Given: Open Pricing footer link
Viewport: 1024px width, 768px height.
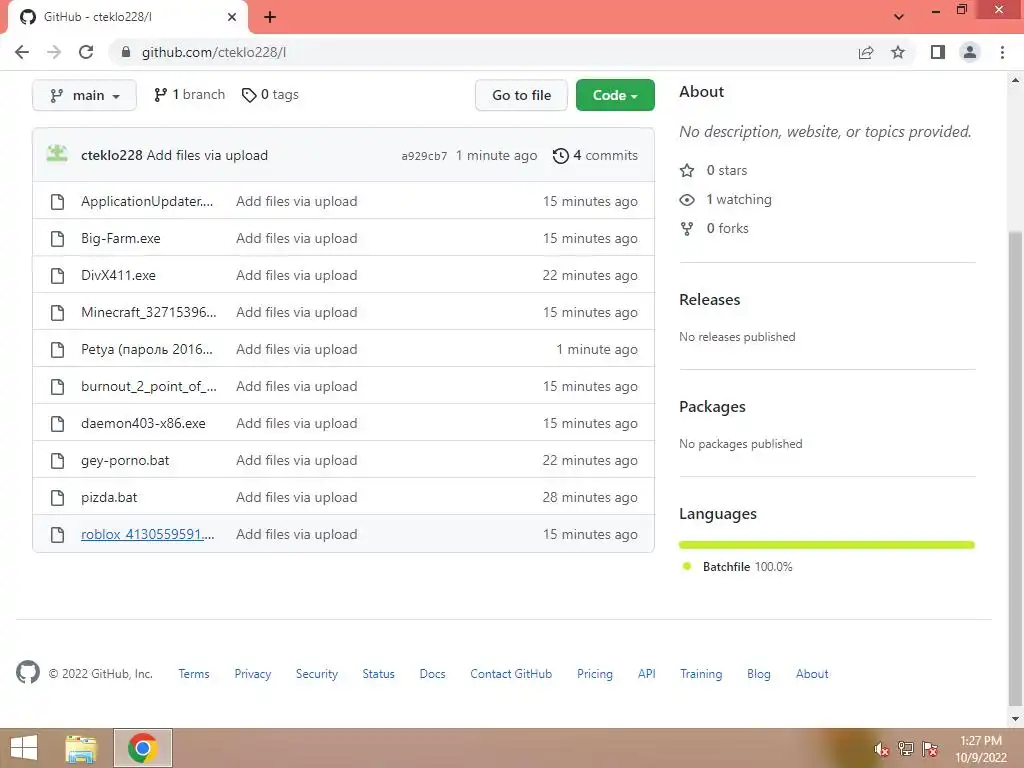Looking at the screenshot, I should [595, 674].
